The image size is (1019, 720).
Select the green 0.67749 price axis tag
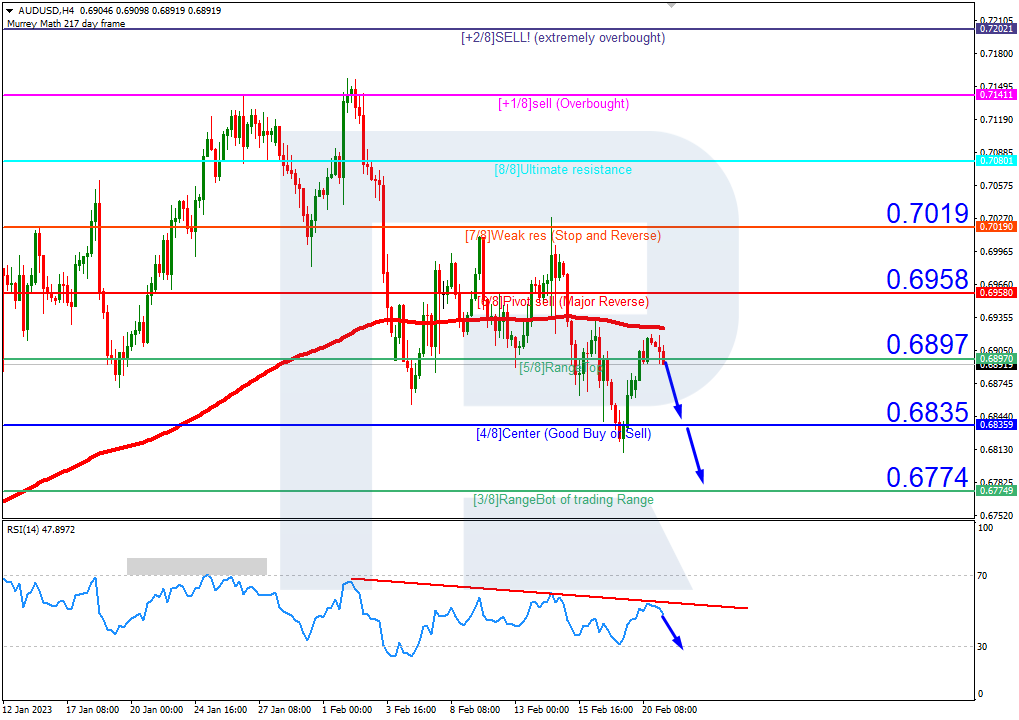pyautogui.click(x=996, y=491)
